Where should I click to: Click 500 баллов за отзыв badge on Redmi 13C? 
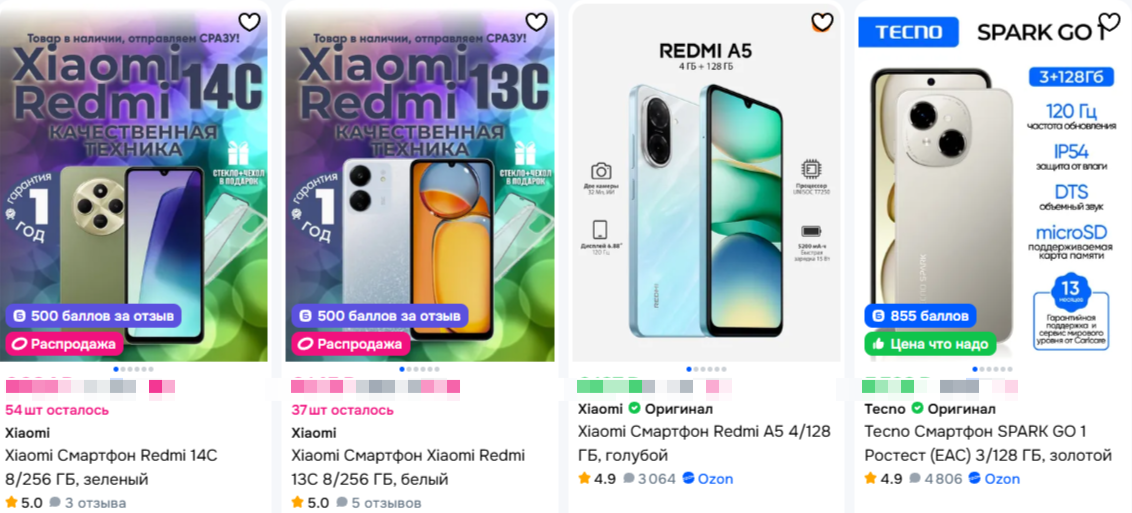(x=380, y=316)
